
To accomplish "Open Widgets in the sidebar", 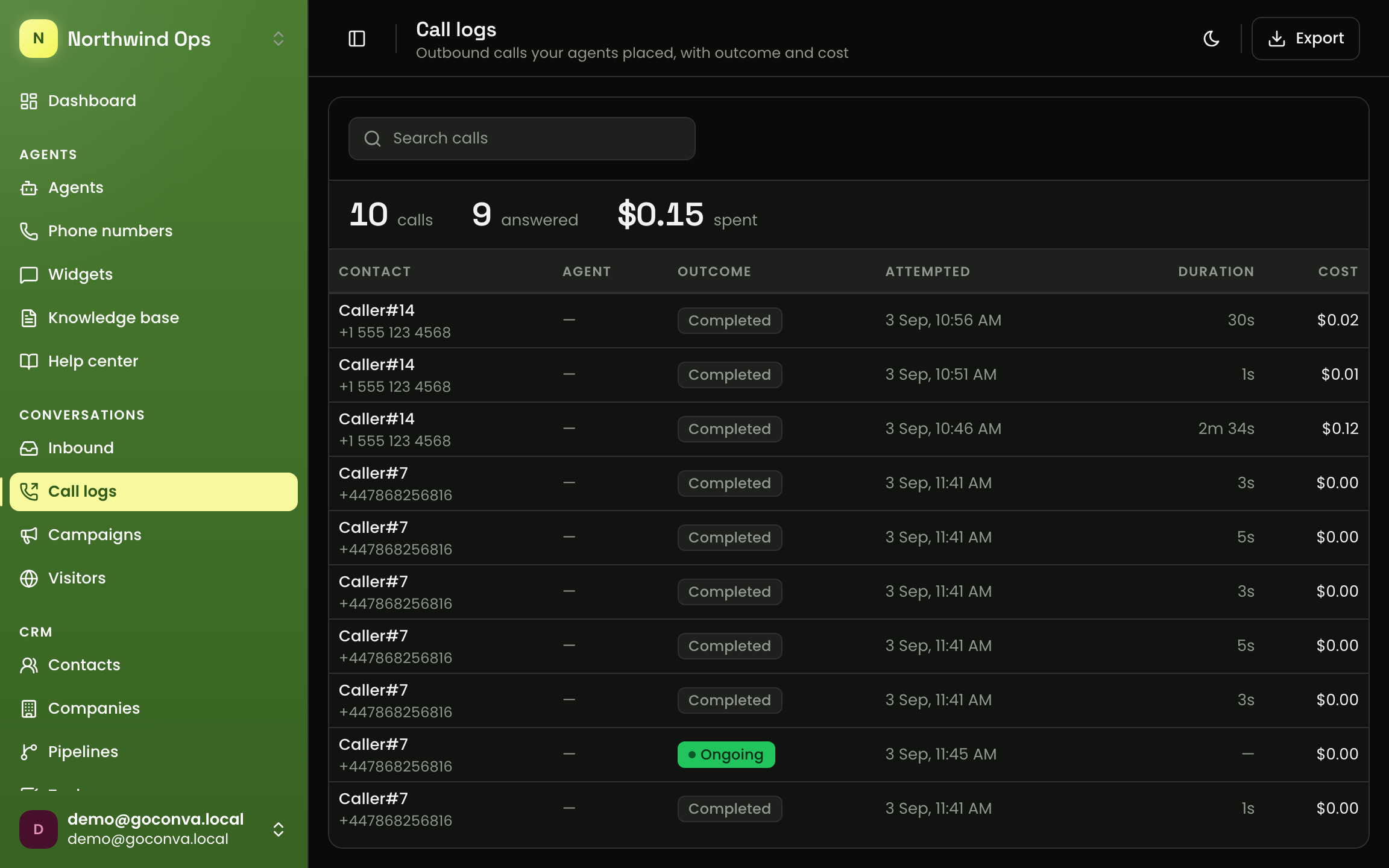I will coord(154,274).
